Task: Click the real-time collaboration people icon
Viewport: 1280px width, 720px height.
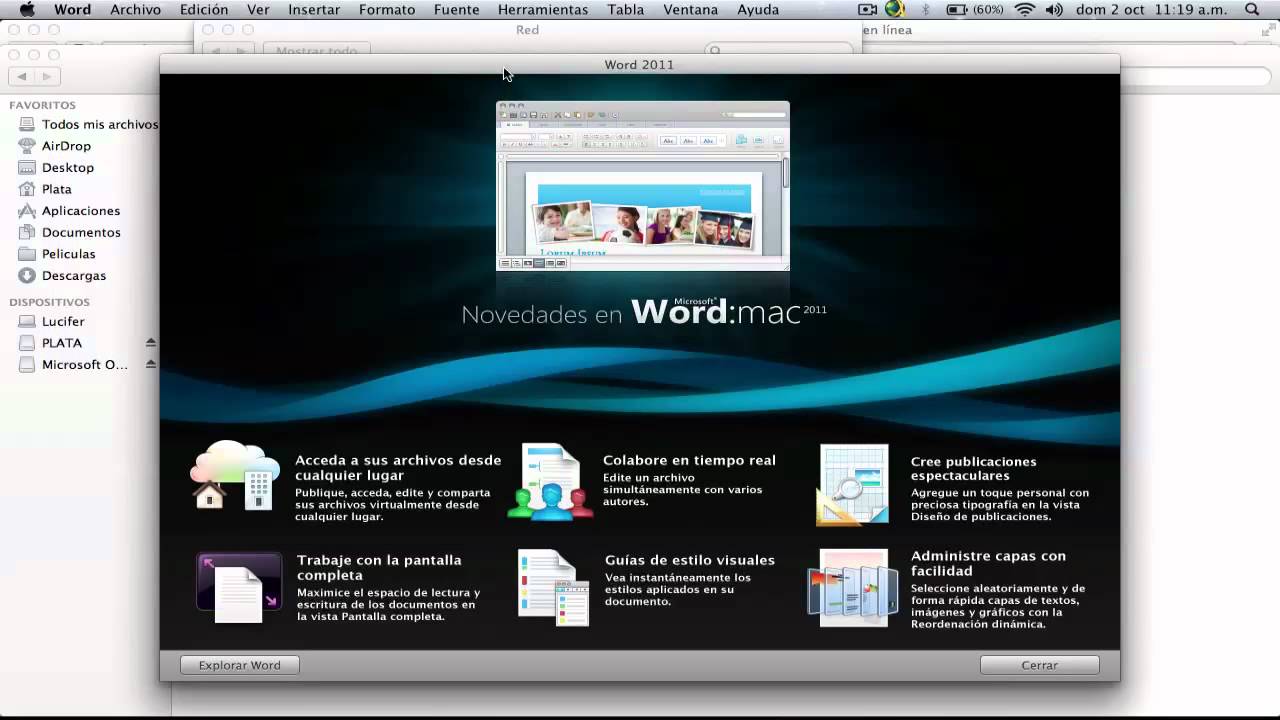Action: click(550, 481)
